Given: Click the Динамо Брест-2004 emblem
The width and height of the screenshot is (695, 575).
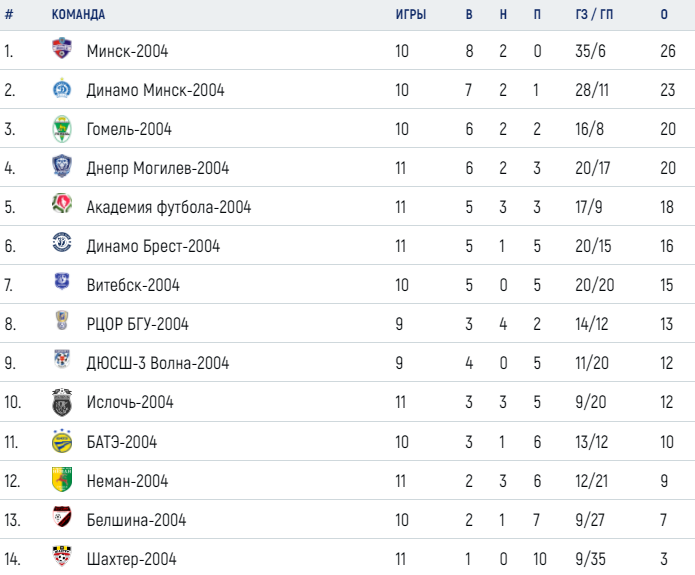Looking at the screenshot, I should click(x=62, y=242).
